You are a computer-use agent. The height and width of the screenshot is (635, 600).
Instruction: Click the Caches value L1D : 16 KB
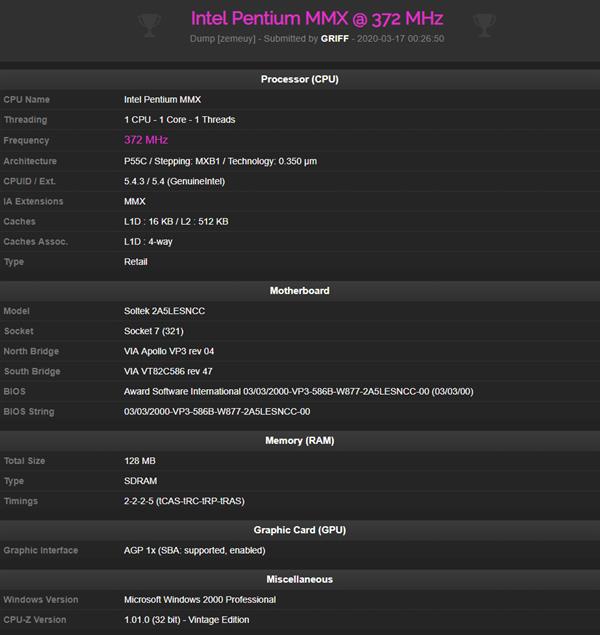point(176,222)
